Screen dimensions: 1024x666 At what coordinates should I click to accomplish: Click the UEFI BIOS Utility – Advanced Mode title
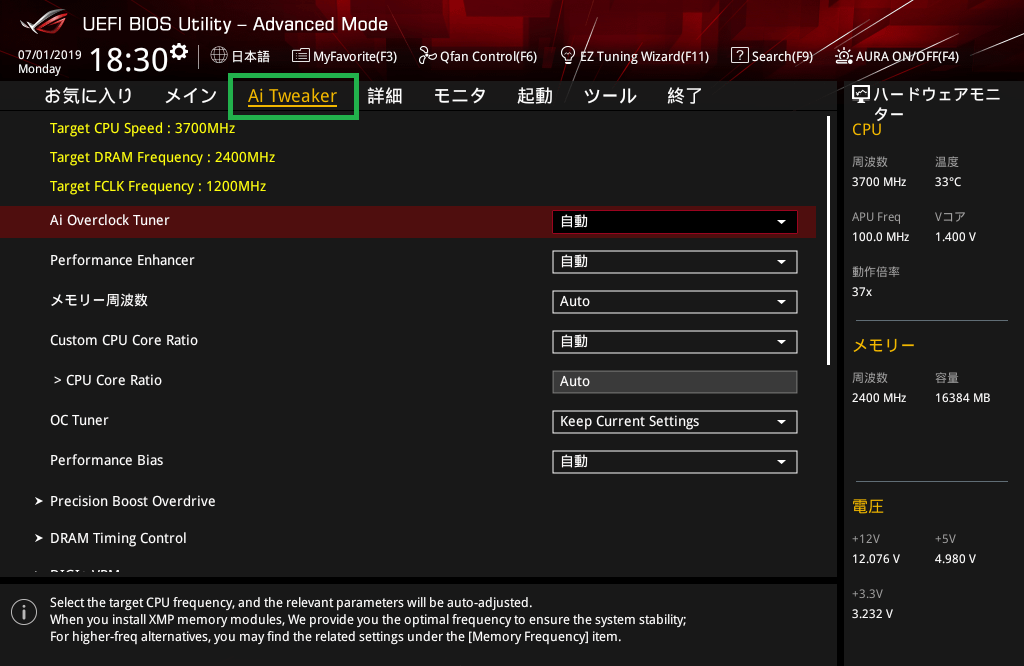235,24
